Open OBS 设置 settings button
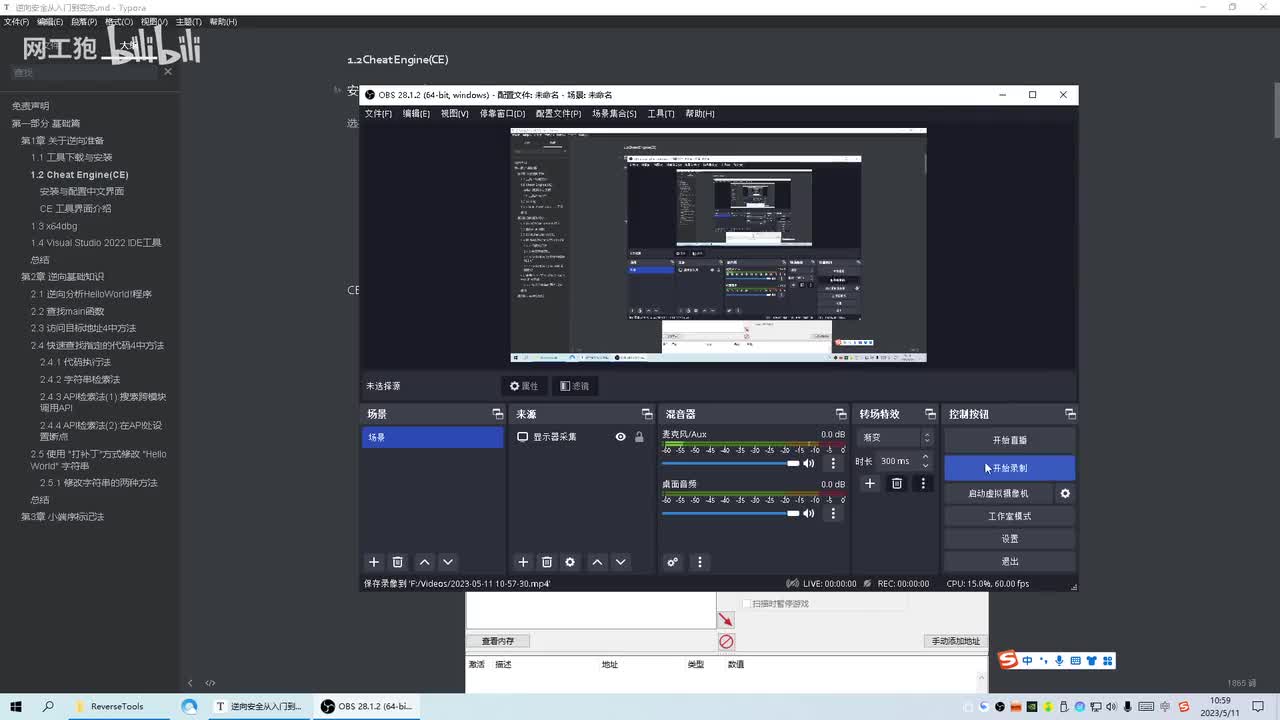1280x720 pixels. 1009,539
